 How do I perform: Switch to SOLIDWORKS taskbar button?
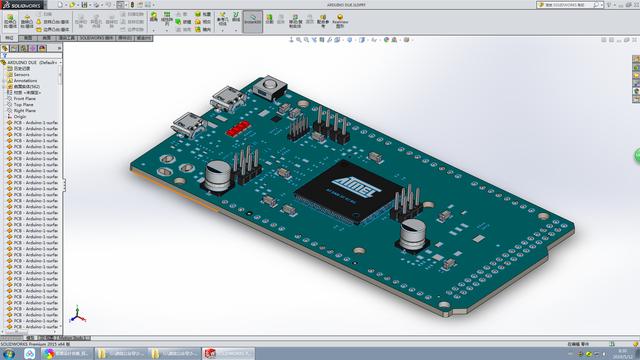[229, 353]
